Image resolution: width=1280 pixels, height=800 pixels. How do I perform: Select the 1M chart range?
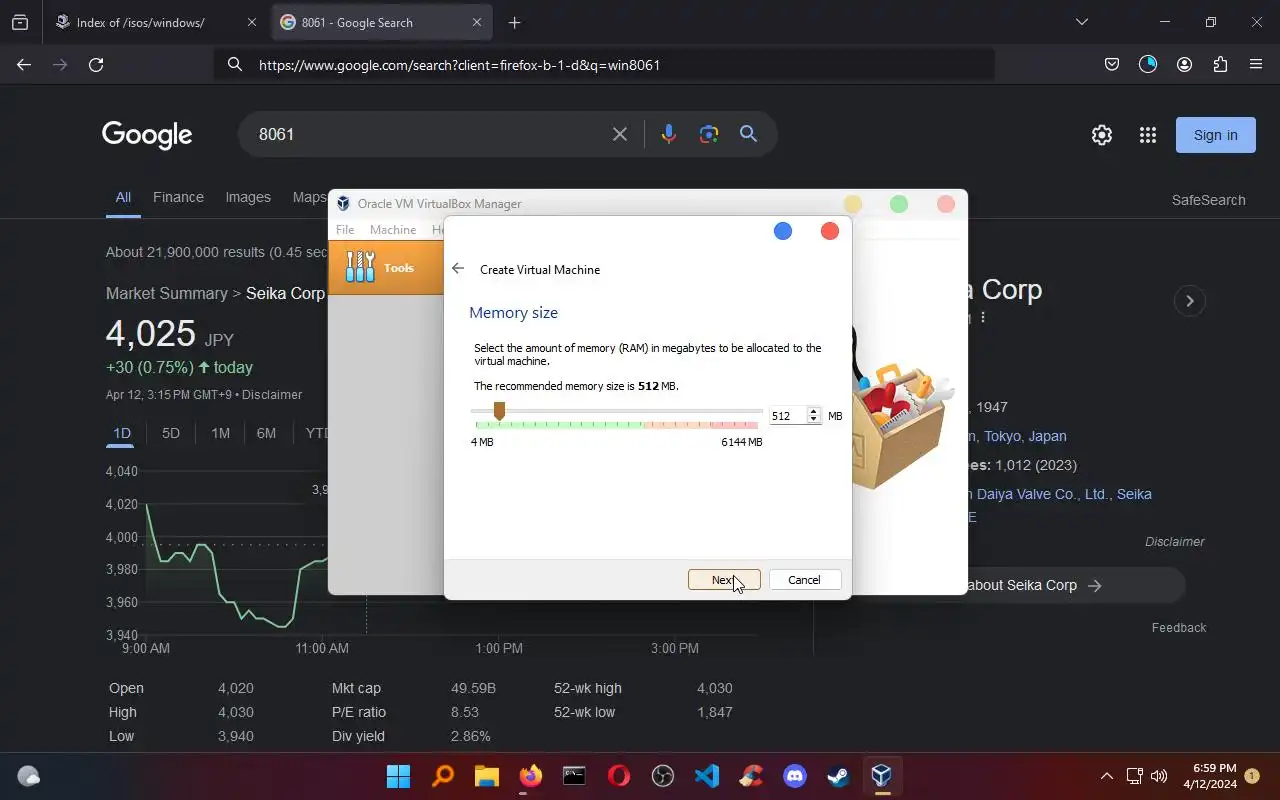point(220,433)
